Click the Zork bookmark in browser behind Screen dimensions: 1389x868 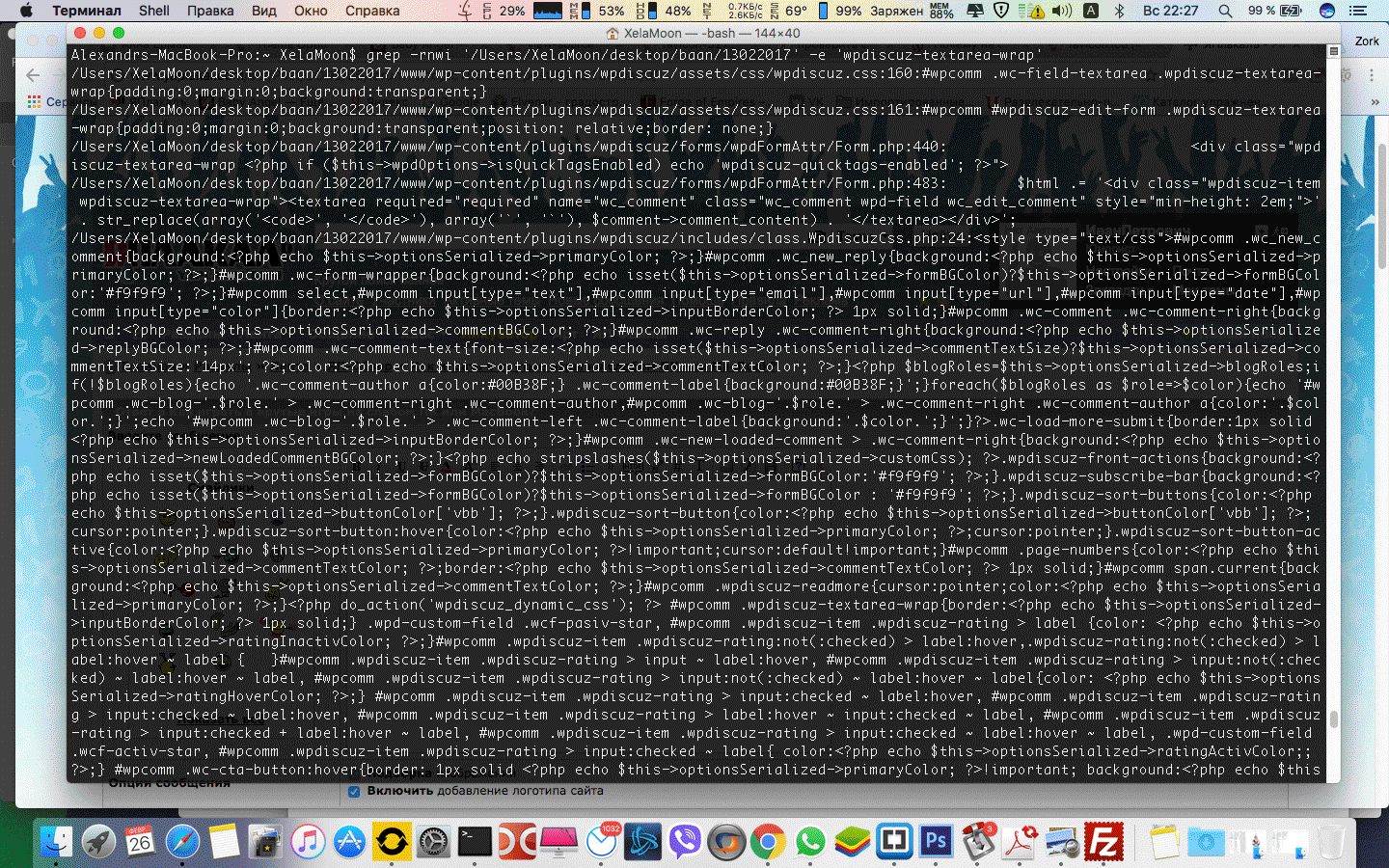coord(1367,41)
